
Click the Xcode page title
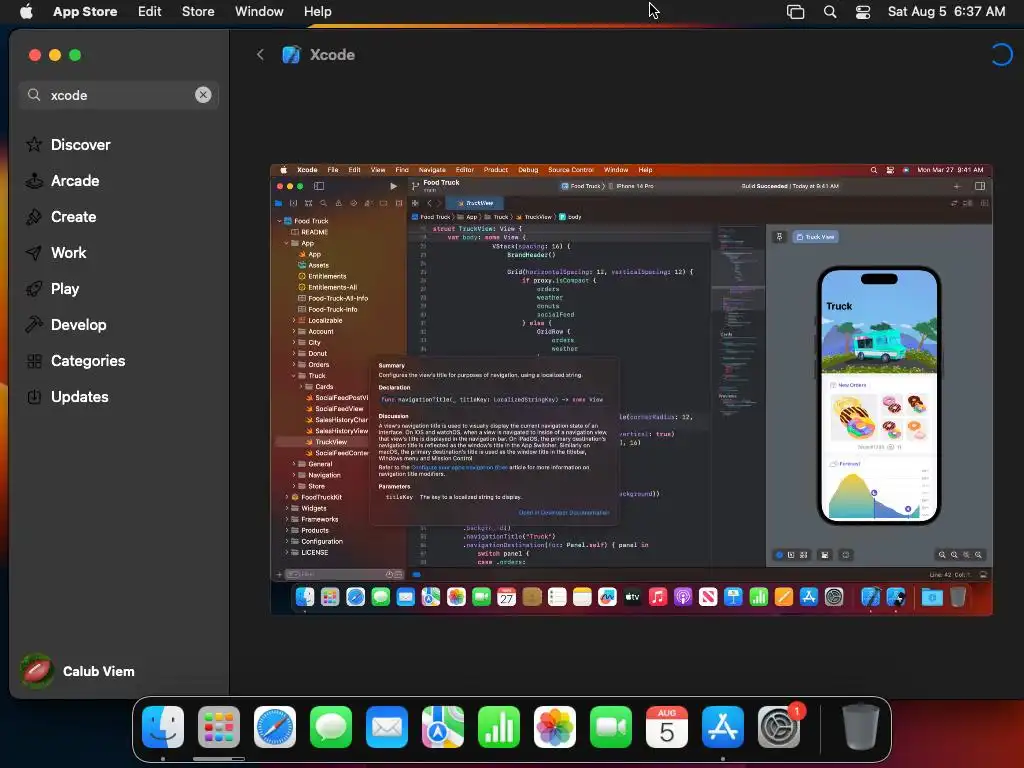332,54
